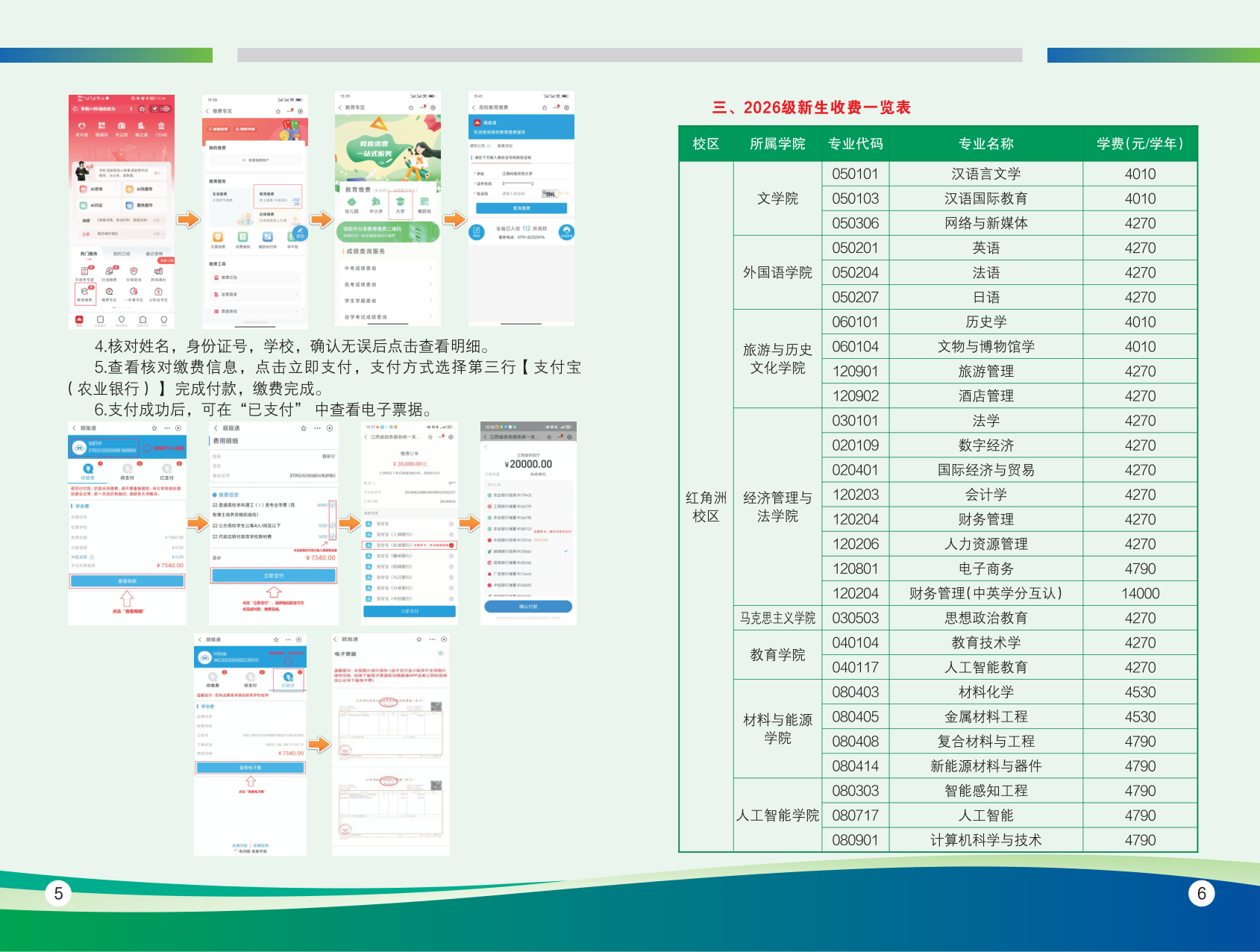This screenshot has width=1260, height=952.
Task: Click the 所属学院 column header
Action: tap(777, 144)
